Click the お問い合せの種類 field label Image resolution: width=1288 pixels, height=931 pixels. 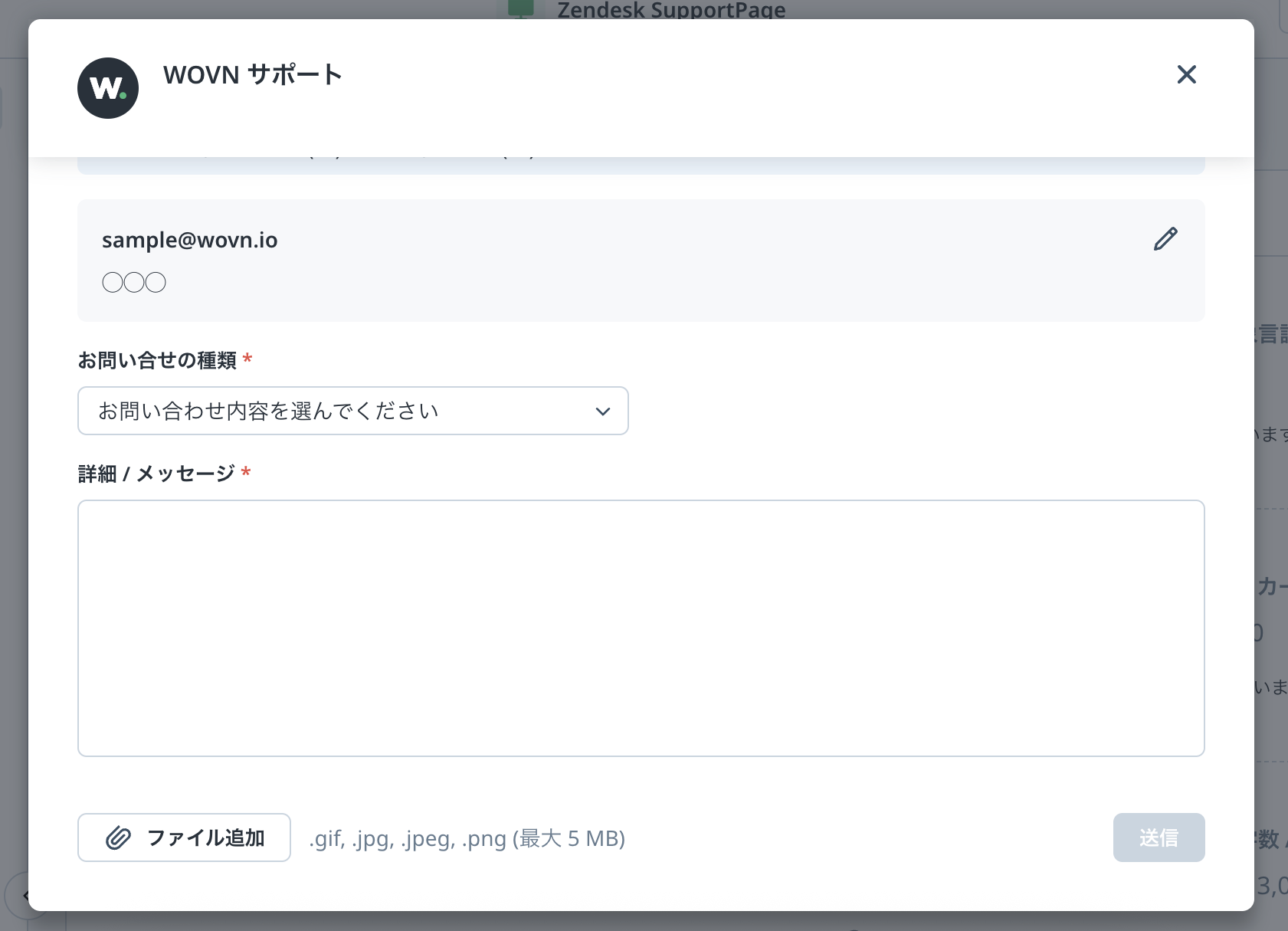point(157,360)
